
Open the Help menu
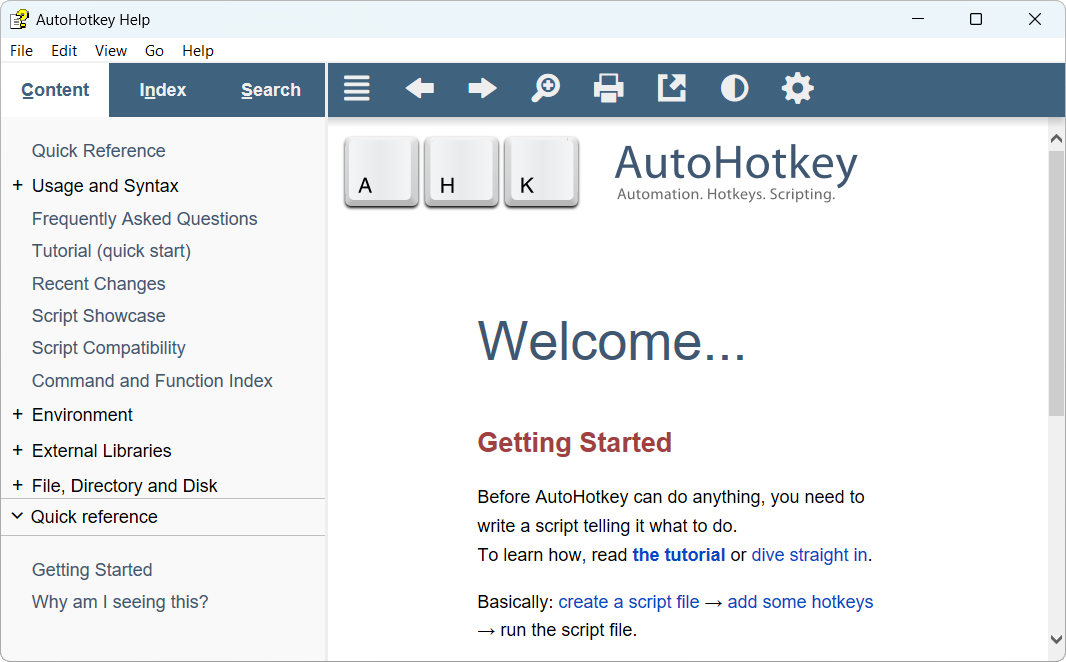[198, 51]
